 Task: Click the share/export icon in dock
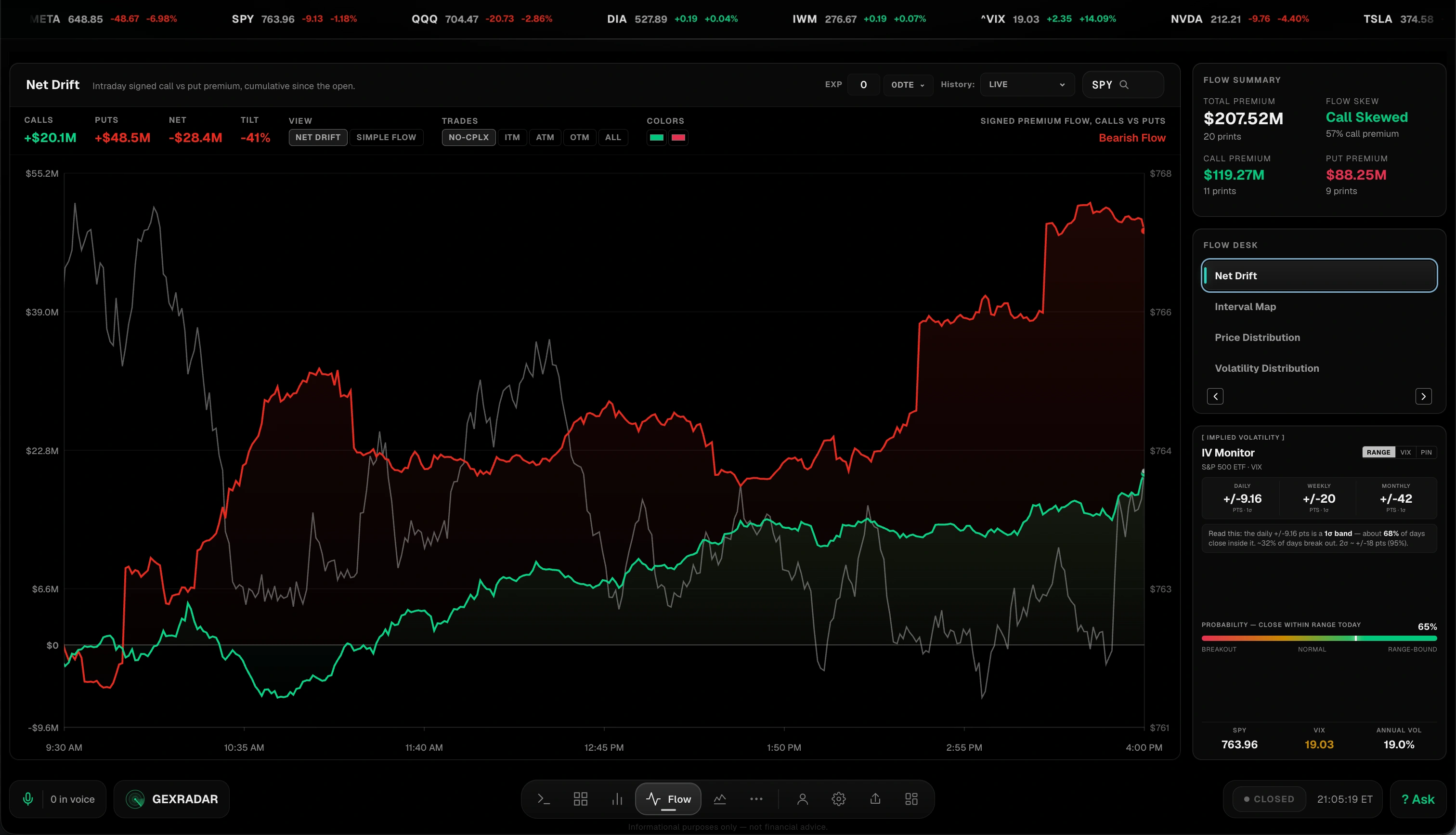[875, 799]
